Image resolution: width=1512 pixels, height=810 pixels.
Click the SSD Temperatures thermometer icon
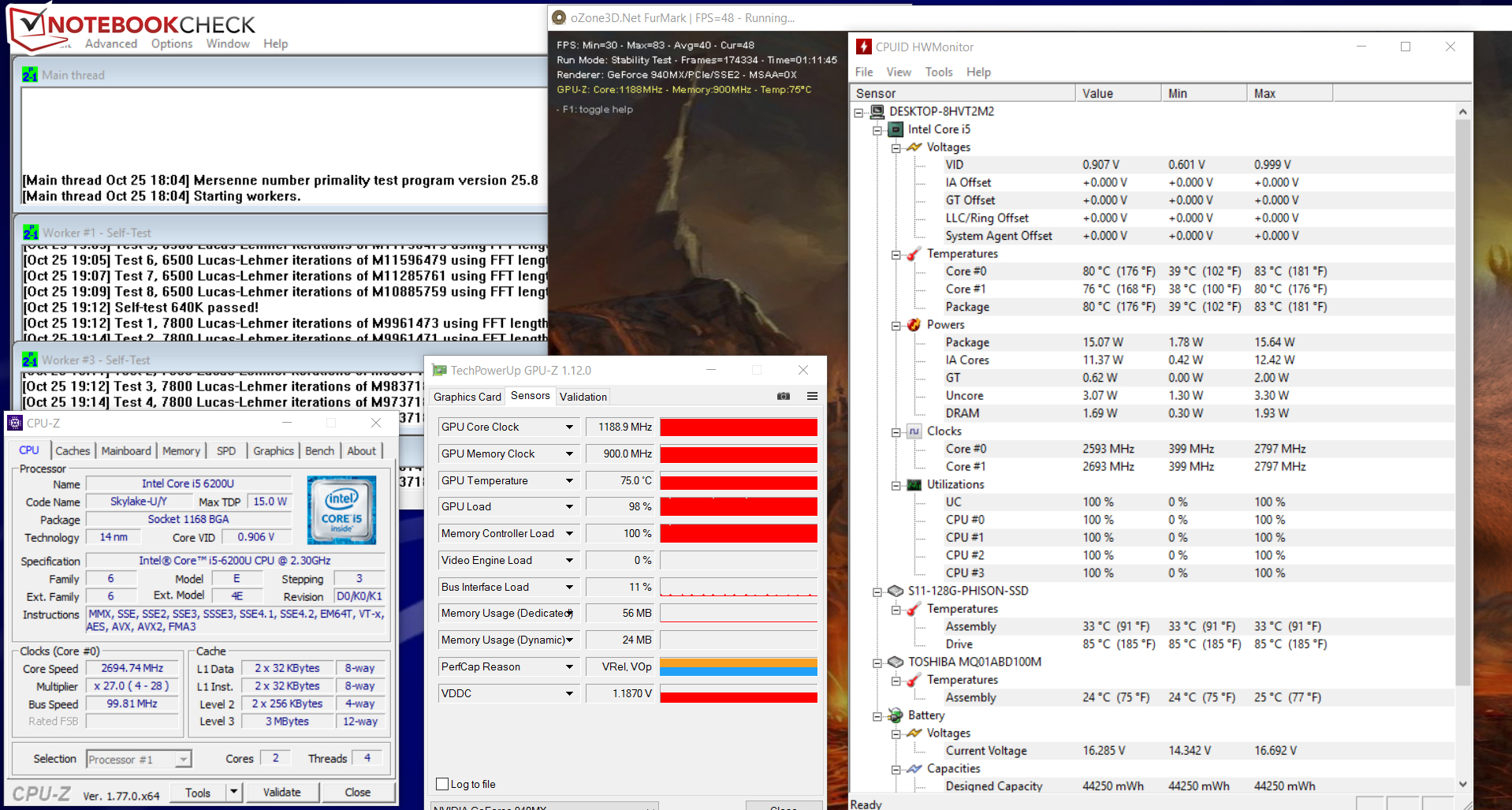click(x=914, y=609)
